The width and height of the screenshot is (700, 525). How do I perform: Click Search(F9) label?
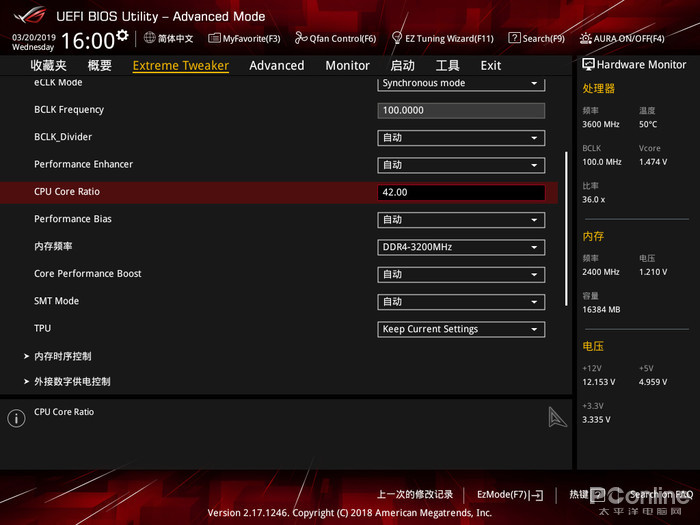(544, 39)
